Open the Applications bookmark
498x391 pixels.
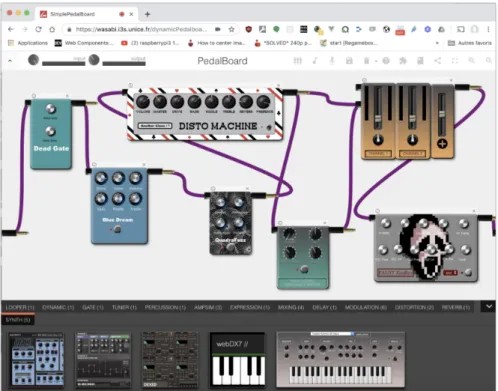28,43
